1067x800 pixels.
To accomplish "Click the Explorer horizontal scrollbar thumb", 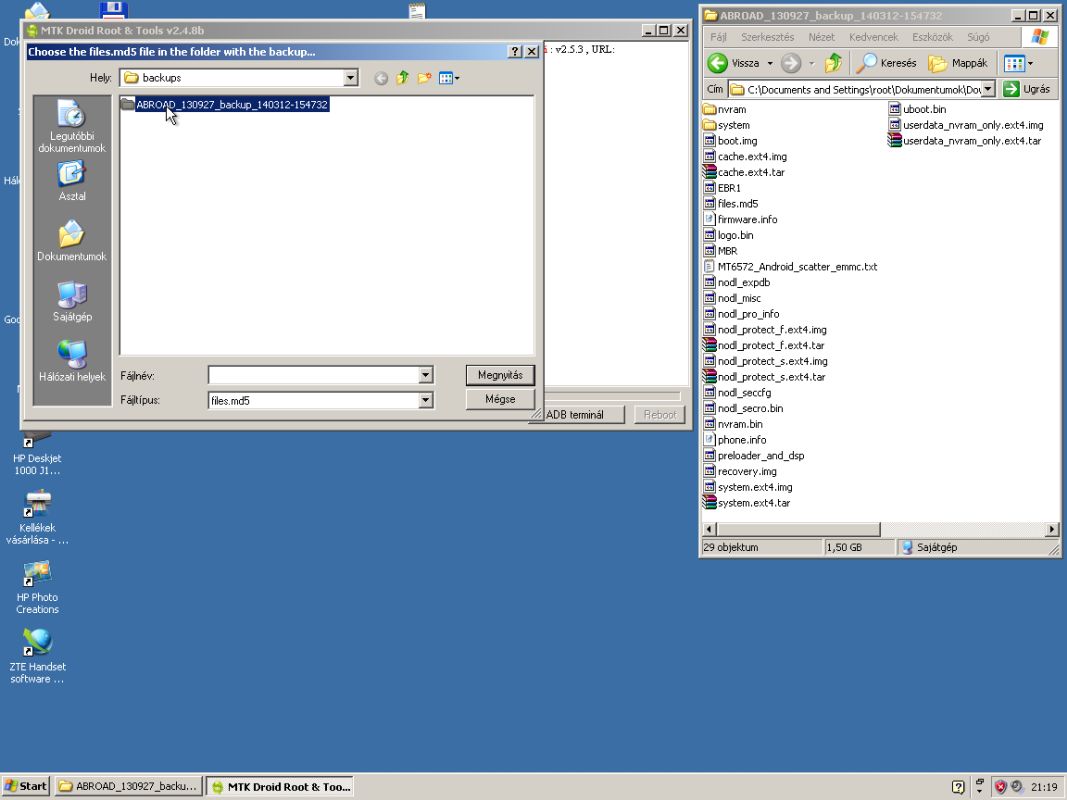I will coord(799,529).
